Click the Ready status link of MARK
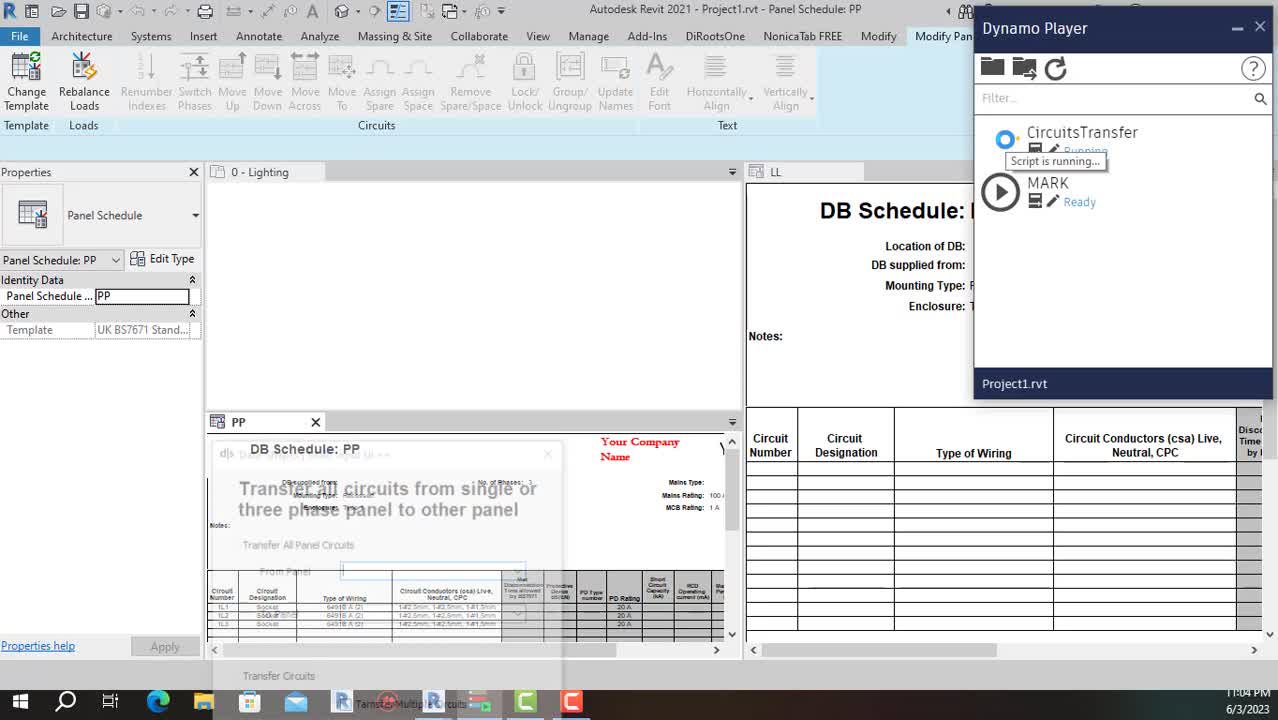The image size is (1278, 720). pyautogui.click(x=1079, y=202)
